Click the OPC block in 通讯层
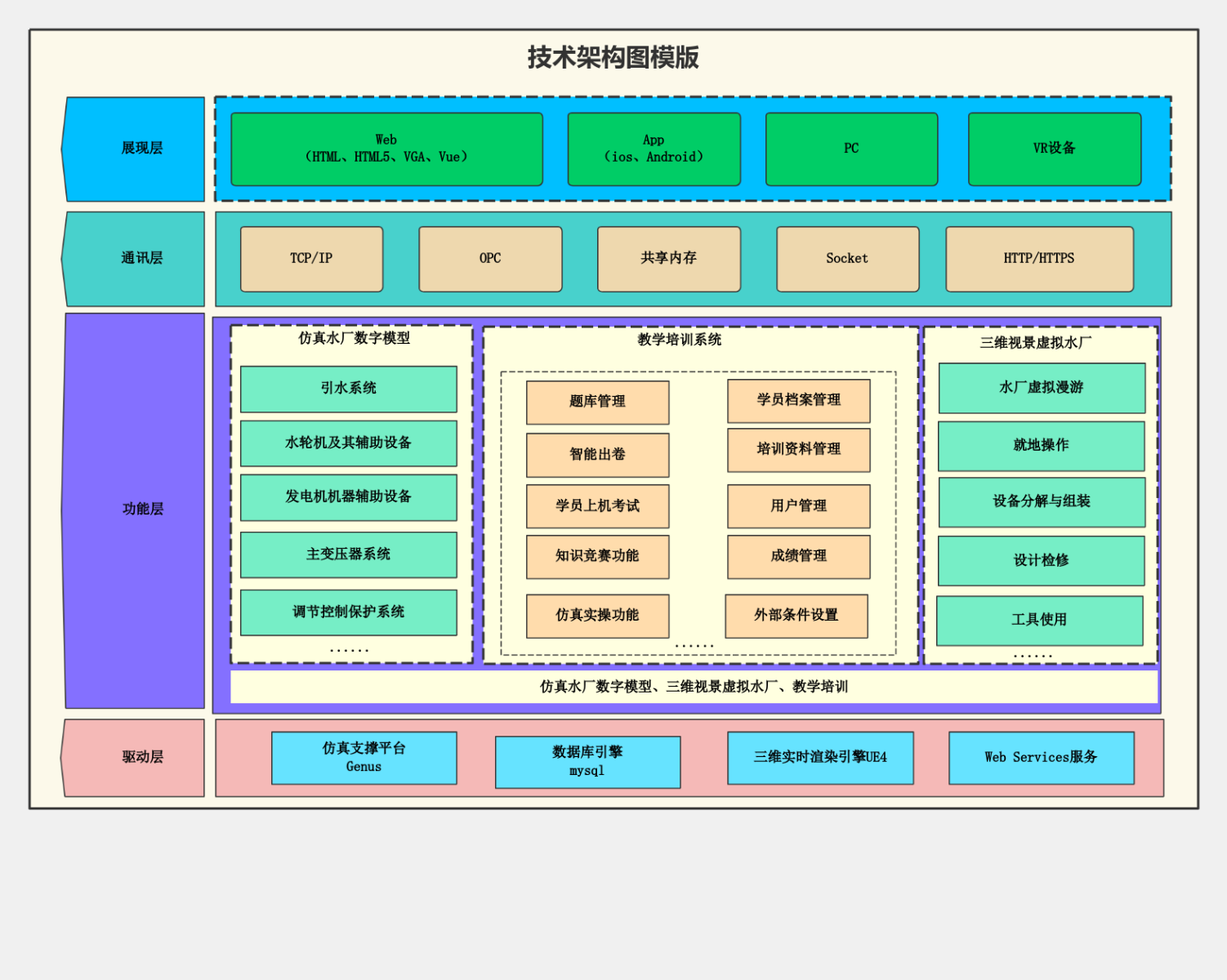This screenshot has height=980, width=1227. click(490, 258)
